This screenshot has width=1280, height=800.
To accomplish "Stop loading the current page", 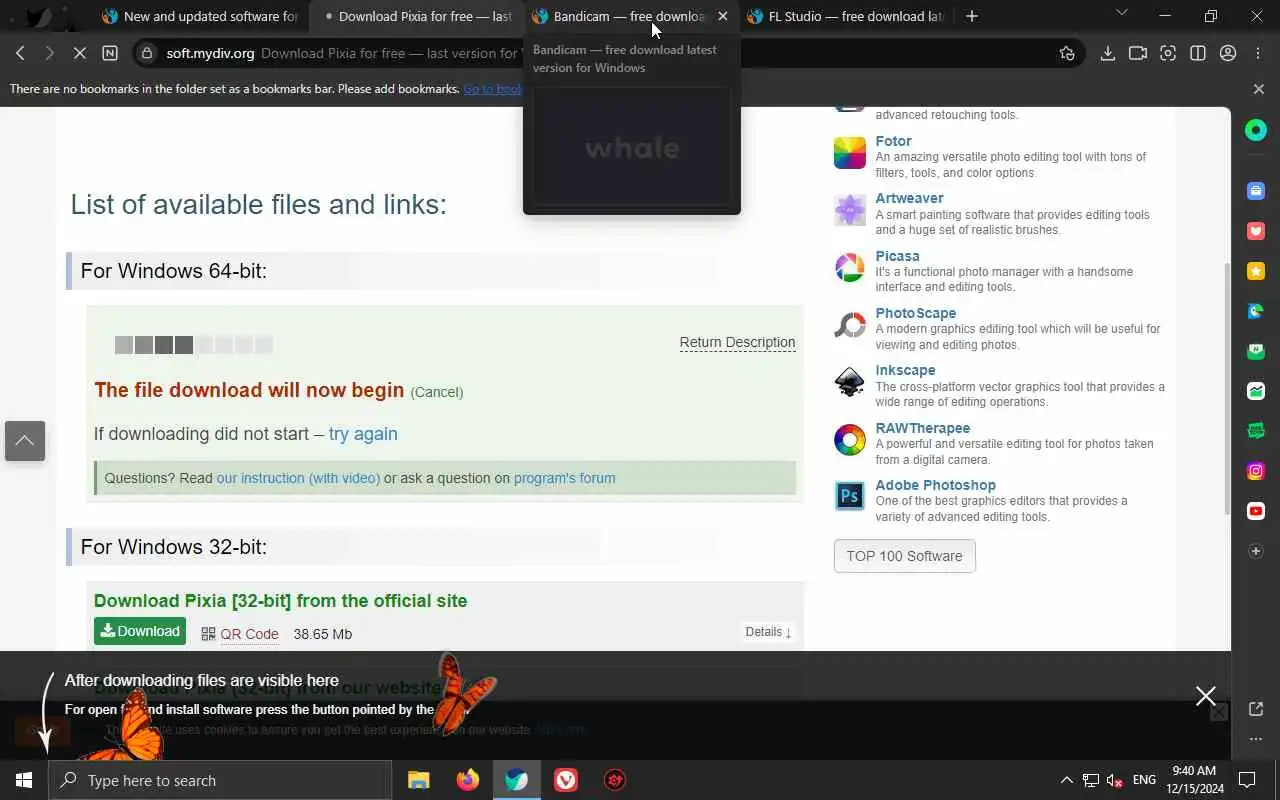I will [79, 53].
